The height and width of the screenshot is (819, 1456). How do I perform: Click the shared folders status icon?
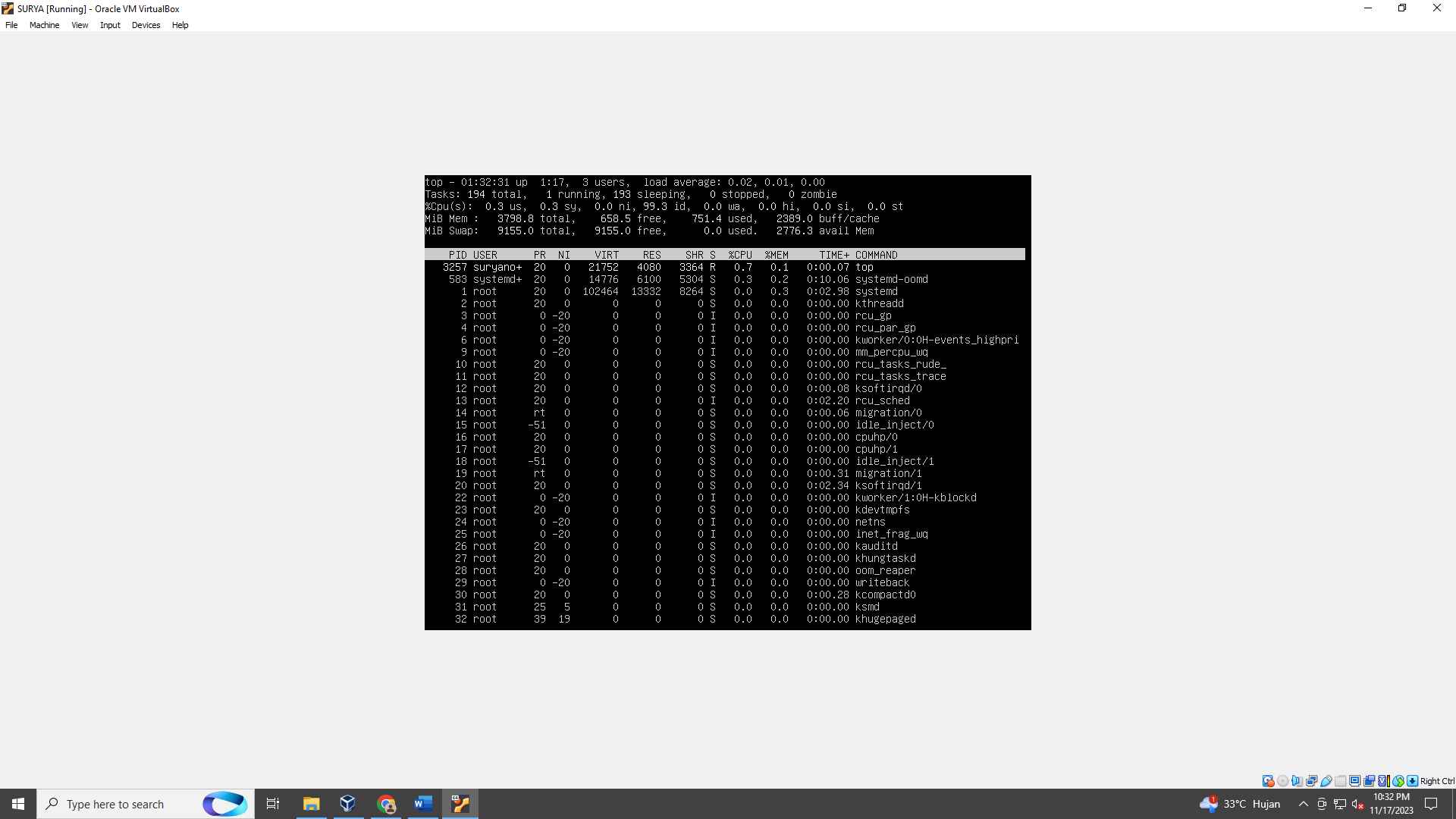pyautogui.click(x=1340, y=781)
